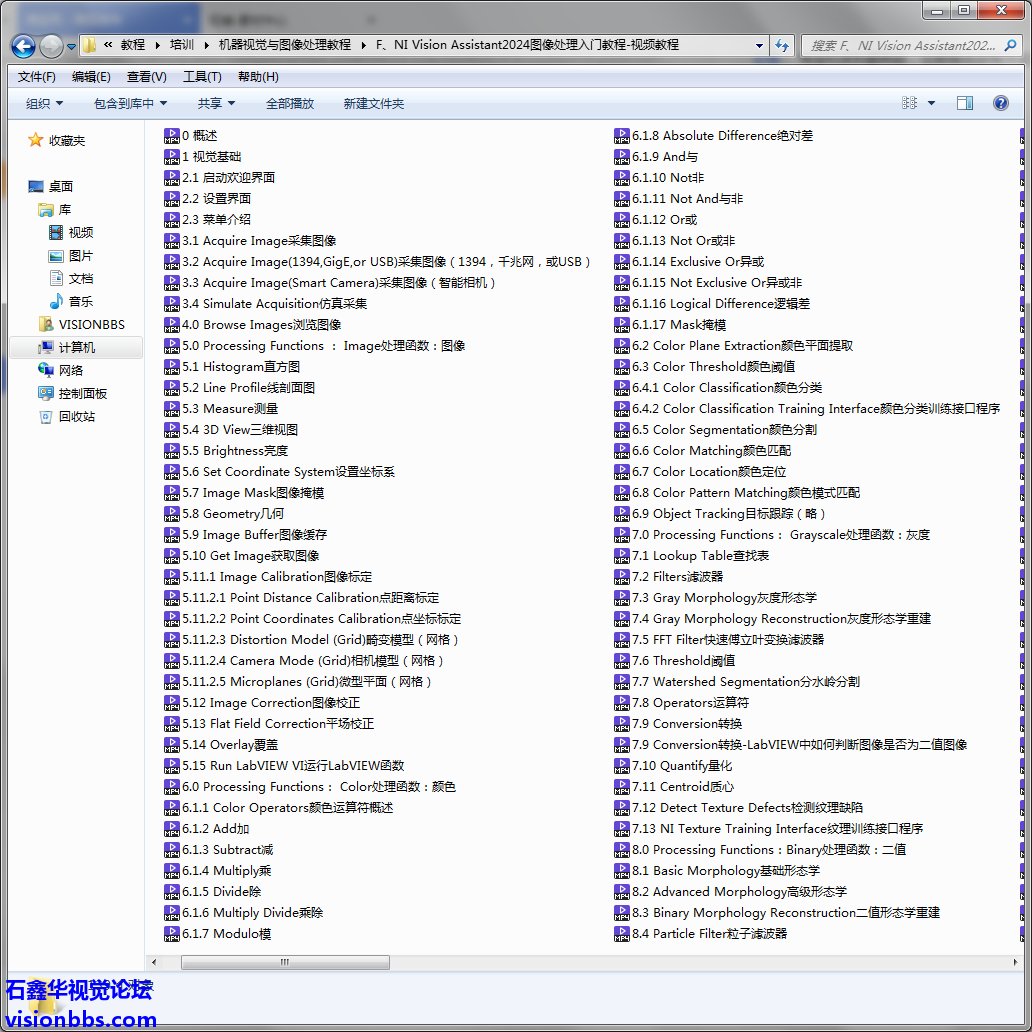Open the 文件(F) menu
The width and height of the screenshot is (1032, 1032).
point(37,77)
